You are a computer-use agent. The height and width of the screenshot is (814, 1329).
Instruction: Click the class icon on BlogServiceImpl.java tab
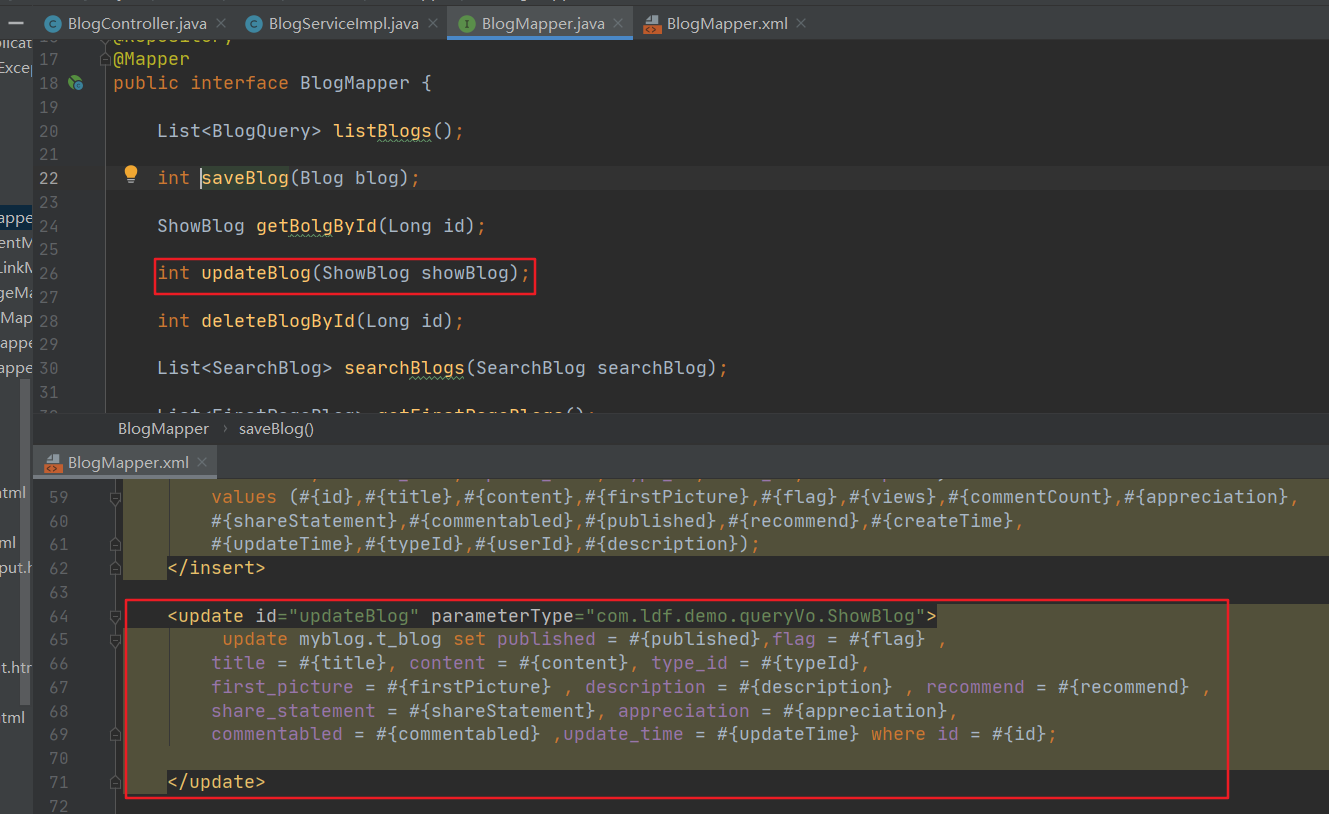(x=254, y=24)
